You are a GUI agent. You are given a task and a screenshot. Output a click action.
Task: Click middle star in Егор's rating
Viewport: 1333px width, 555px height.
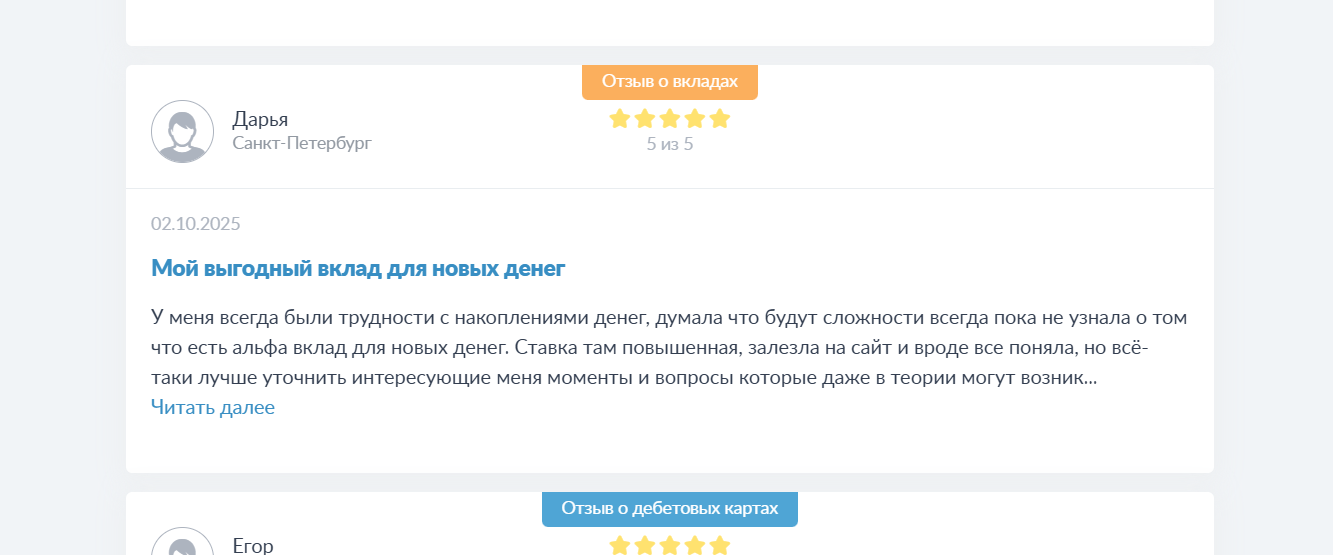[670, 546]
